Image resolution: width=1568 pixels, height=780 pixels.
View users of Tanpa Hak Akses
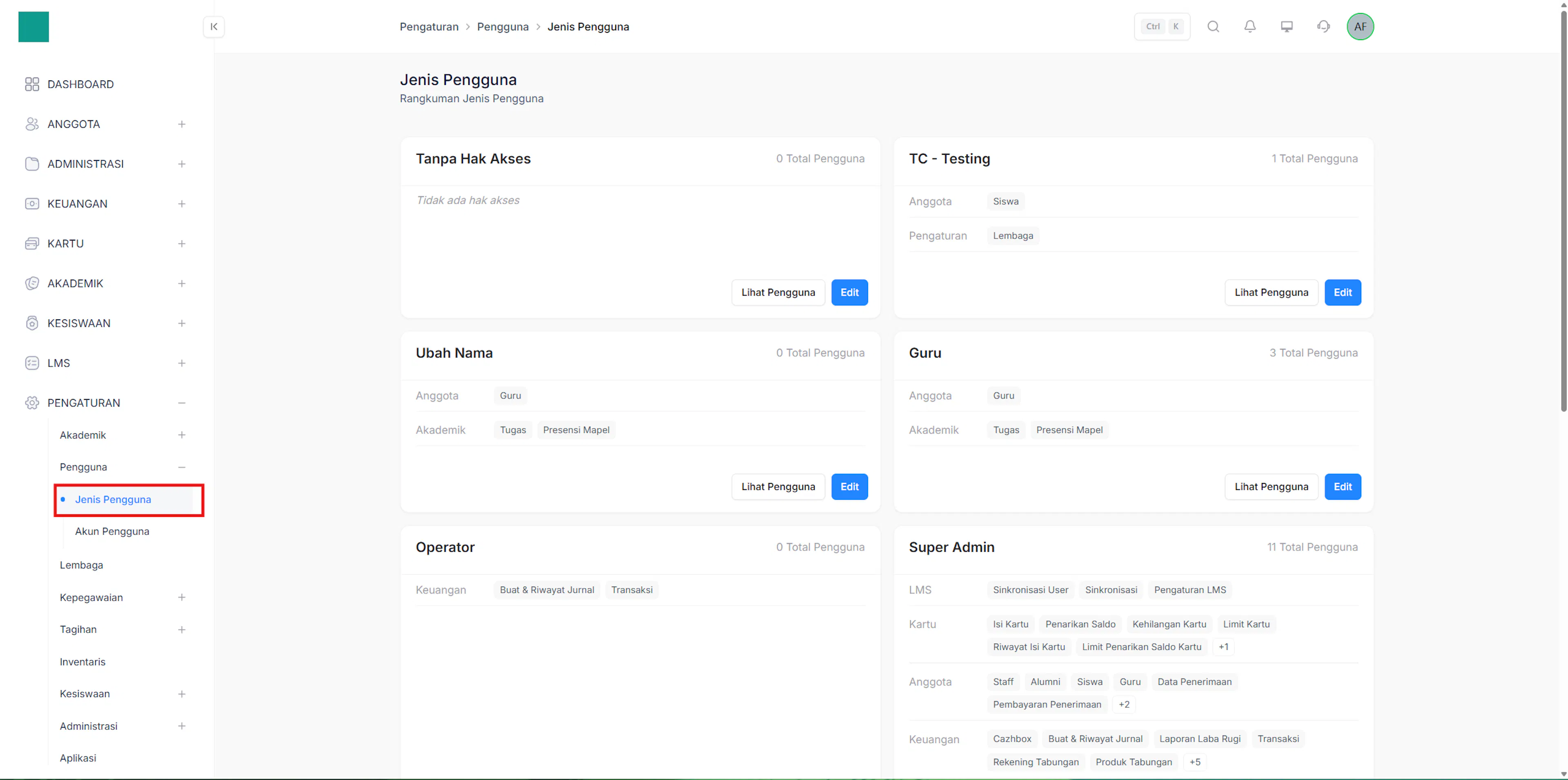click(778, 292)
